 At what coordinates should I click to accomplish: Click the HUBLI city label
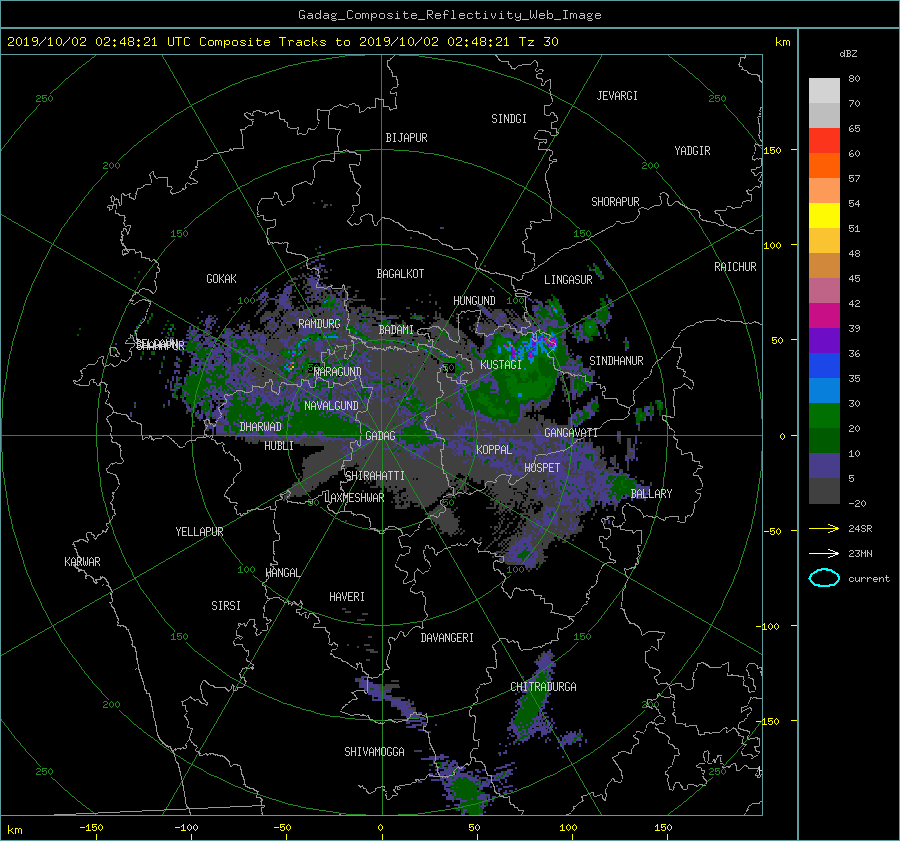pyautogui.click(x=278, y=445)
